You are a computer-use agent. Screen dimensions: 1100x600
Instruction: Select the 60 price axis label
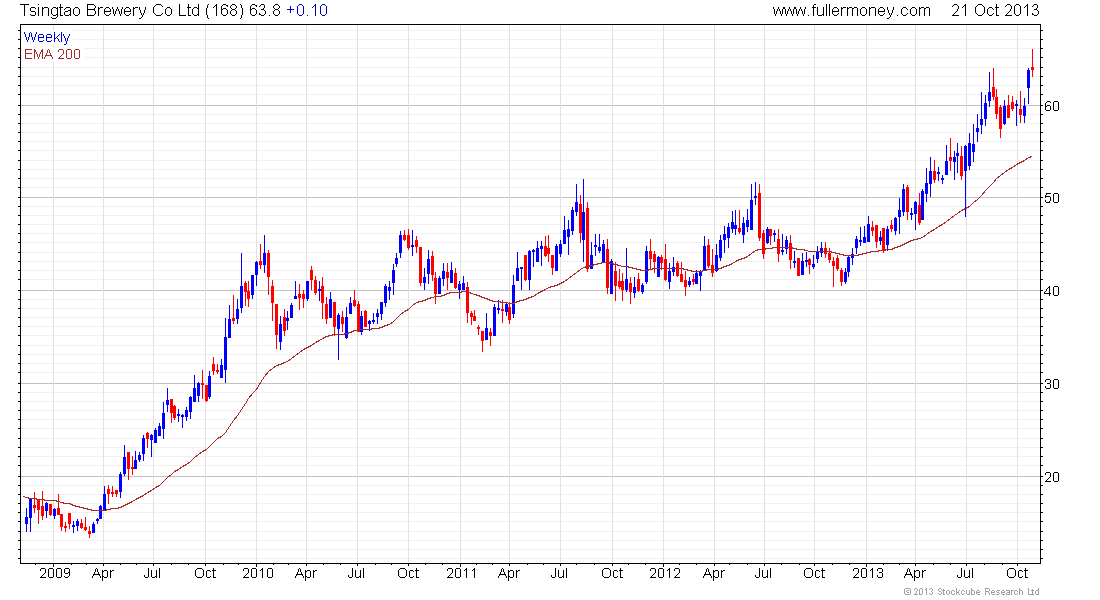1052,106
